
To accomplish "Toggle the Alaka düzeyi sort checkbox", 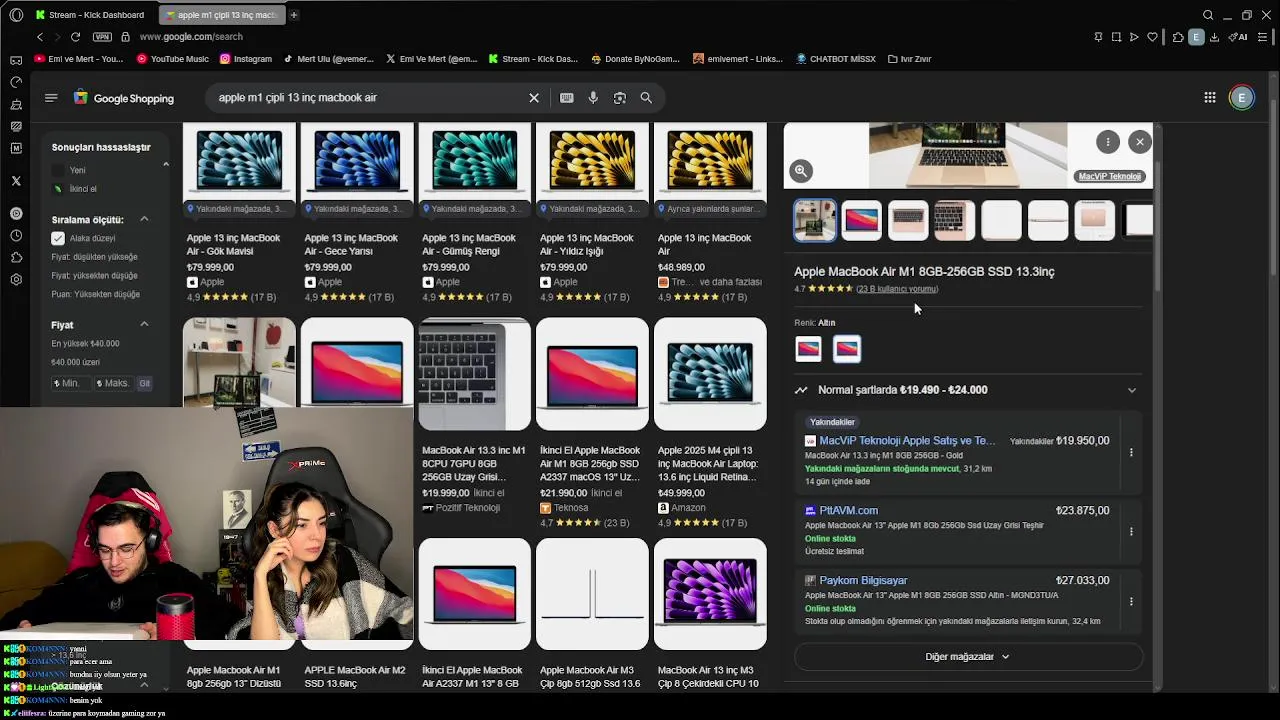I will [x=58, y=238].
